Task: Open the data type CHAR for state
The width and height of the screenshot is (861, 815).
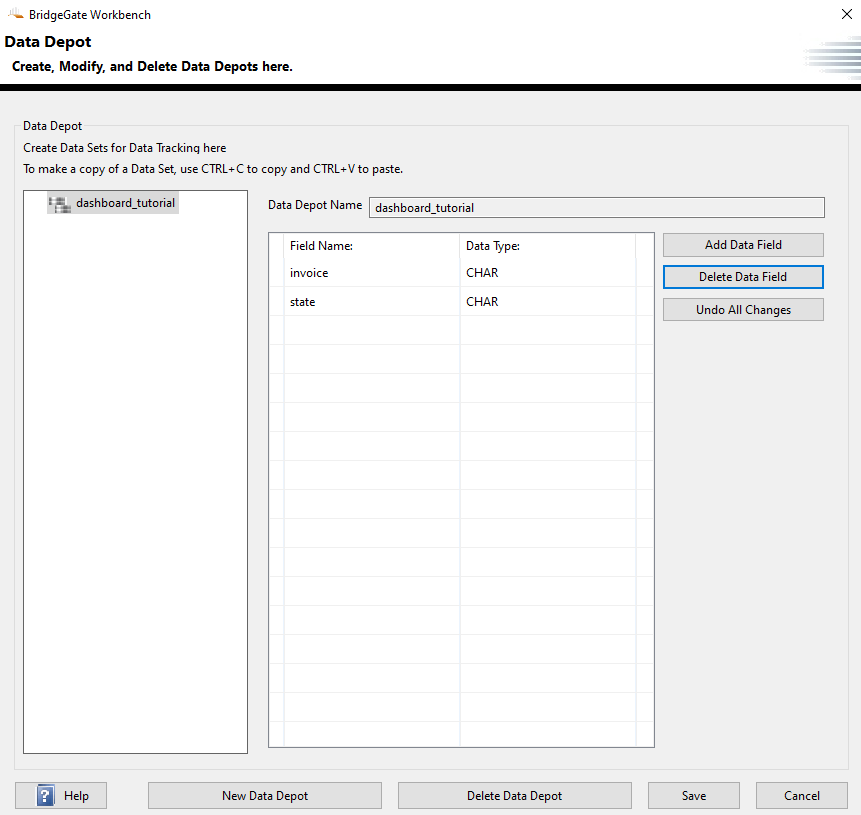Action: 547,302
